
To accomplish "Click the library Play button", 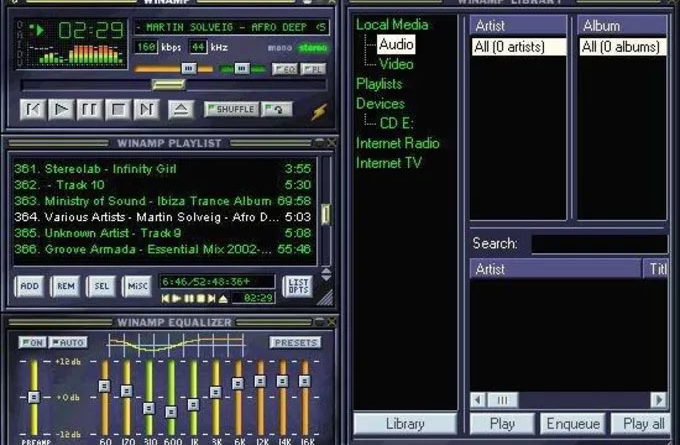I will point(502,424).
